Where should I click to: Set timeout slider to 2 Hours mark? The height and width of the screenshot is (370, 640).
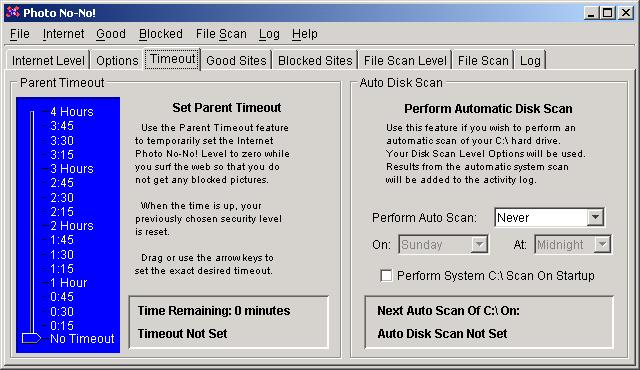(x=72, y=226)
